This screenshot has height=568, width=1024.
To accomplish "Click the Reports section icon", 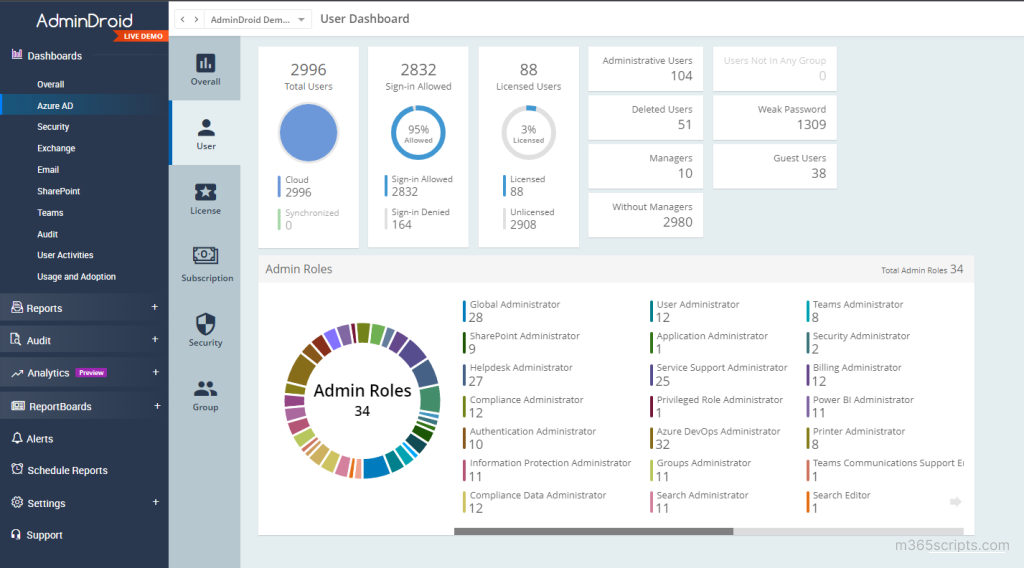I will point(17,307).
